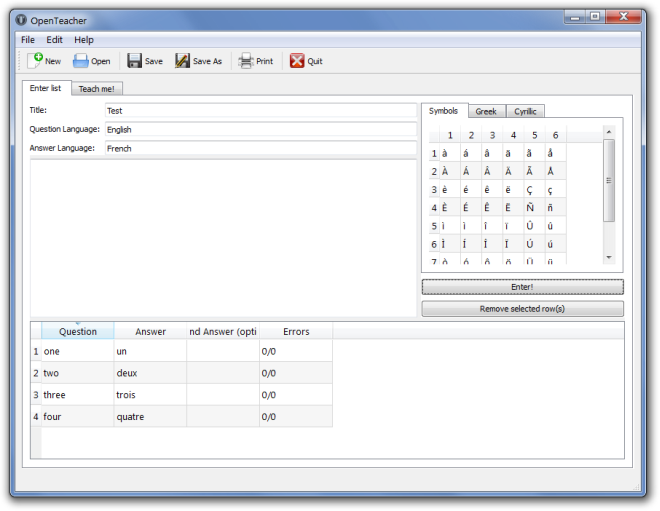Select the 'two' question cell
This screenshot has width=660, height=511.
pos(78,373)
